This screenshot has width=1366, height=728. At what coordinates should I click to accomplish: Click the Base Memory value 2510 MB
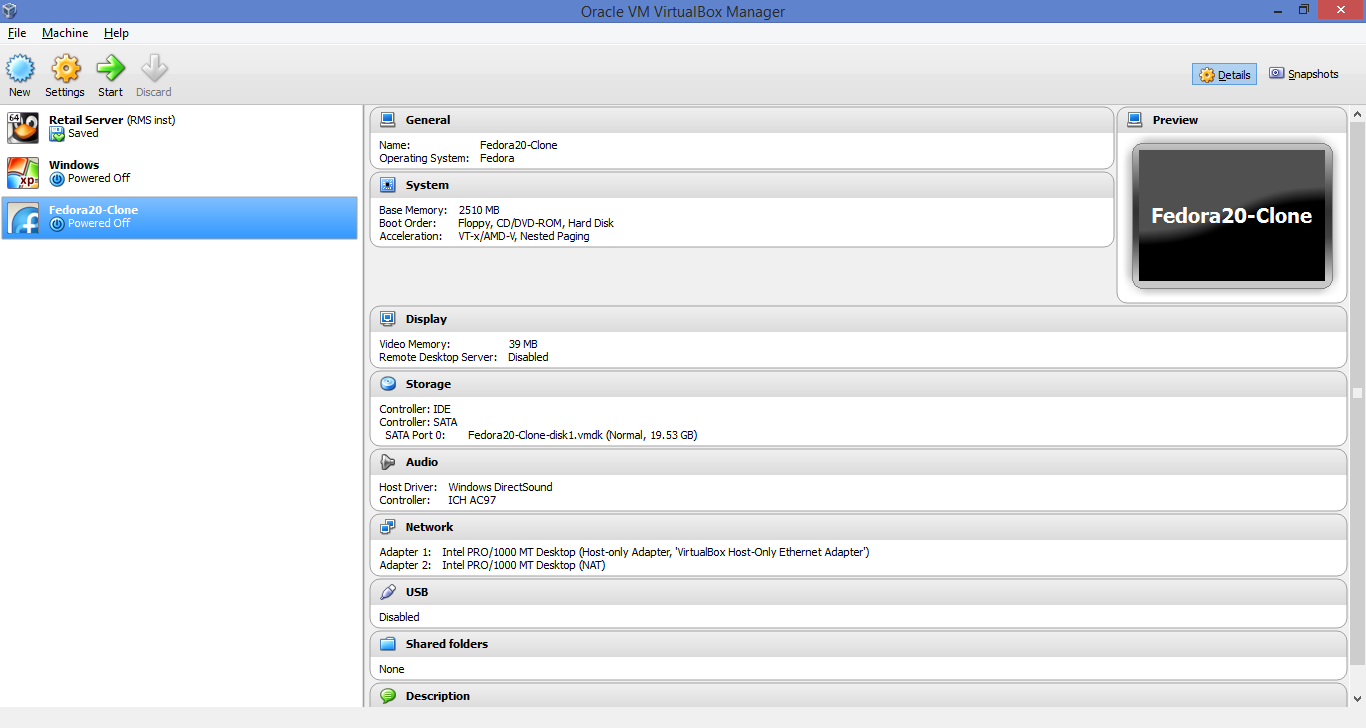(x=479, y=210)
